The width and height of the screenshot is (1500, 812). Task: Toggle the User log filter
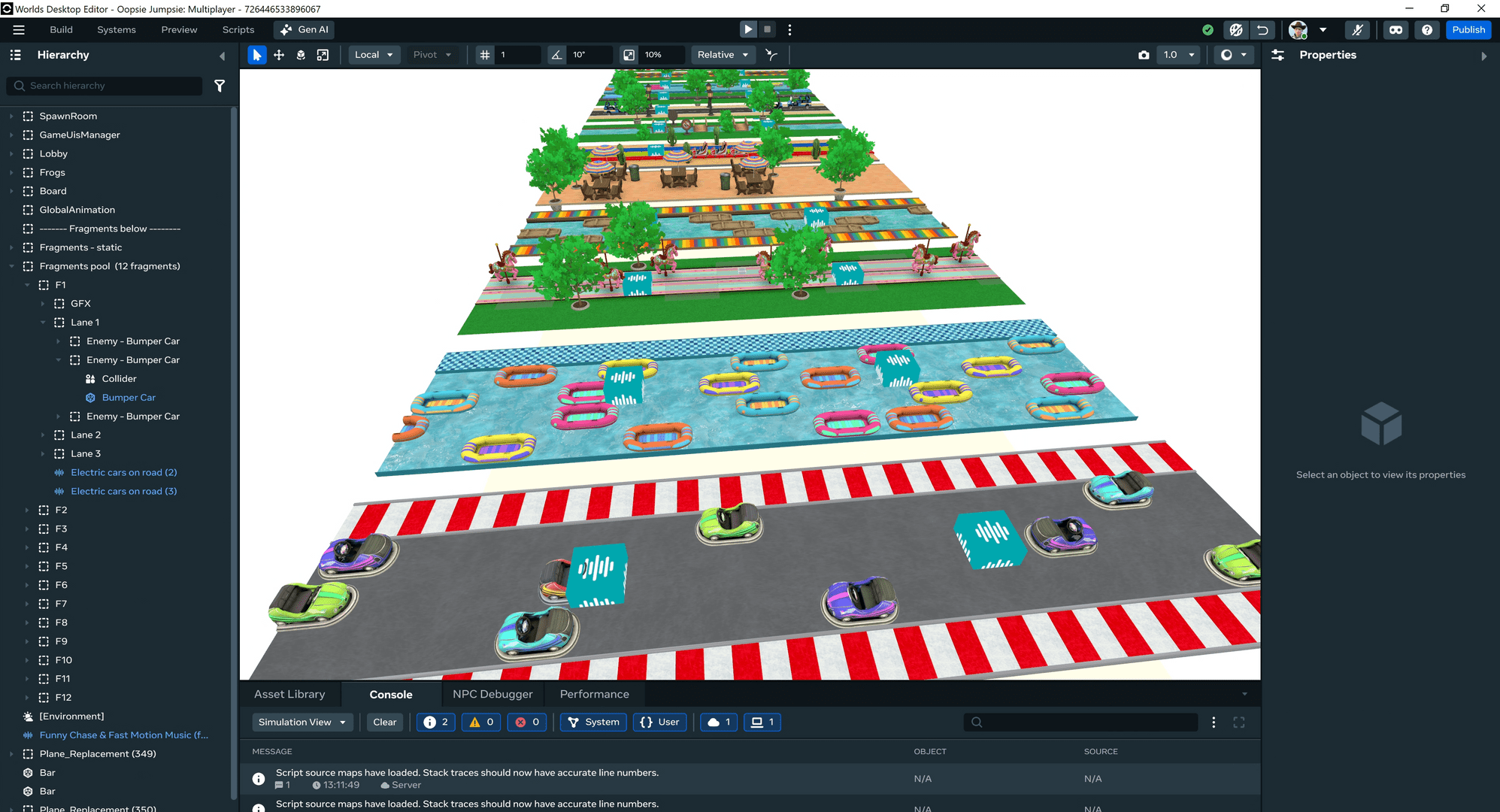tap(659, 722)
